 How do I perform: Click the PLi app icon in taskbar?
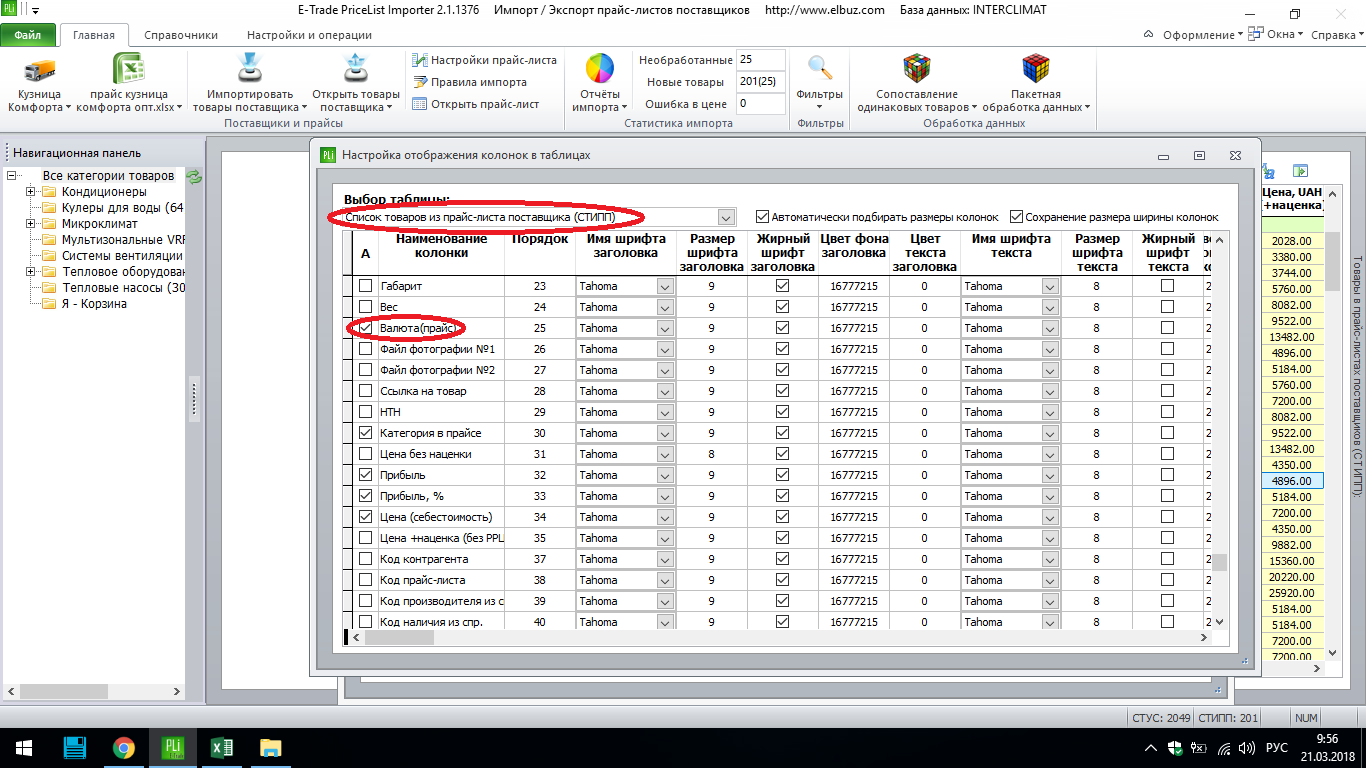click(x=172, y=748)
